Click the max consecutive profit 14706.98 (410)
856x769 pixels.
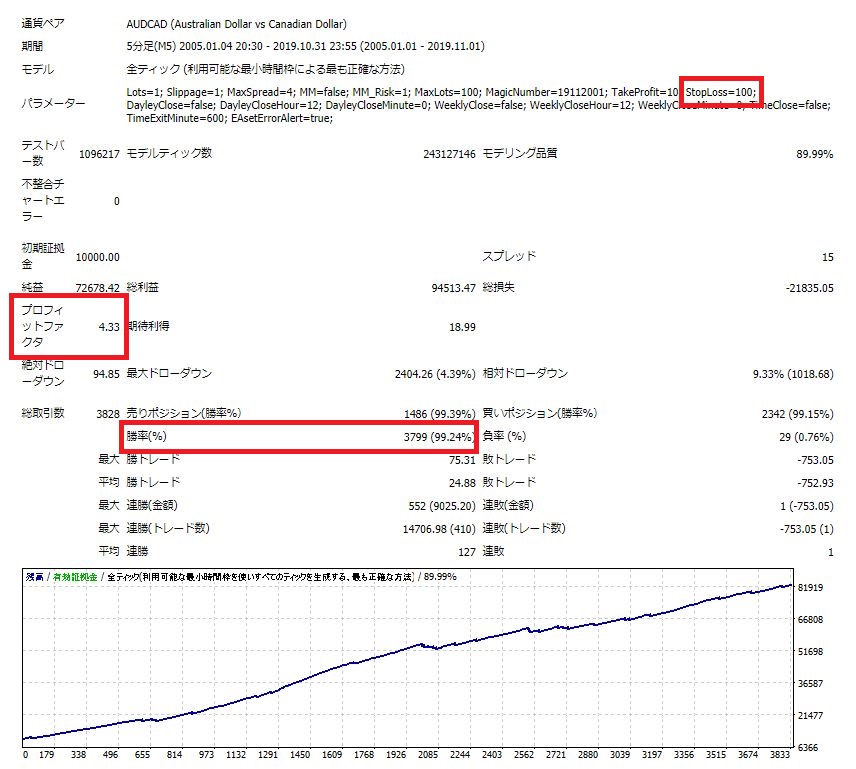coord(439,529)
